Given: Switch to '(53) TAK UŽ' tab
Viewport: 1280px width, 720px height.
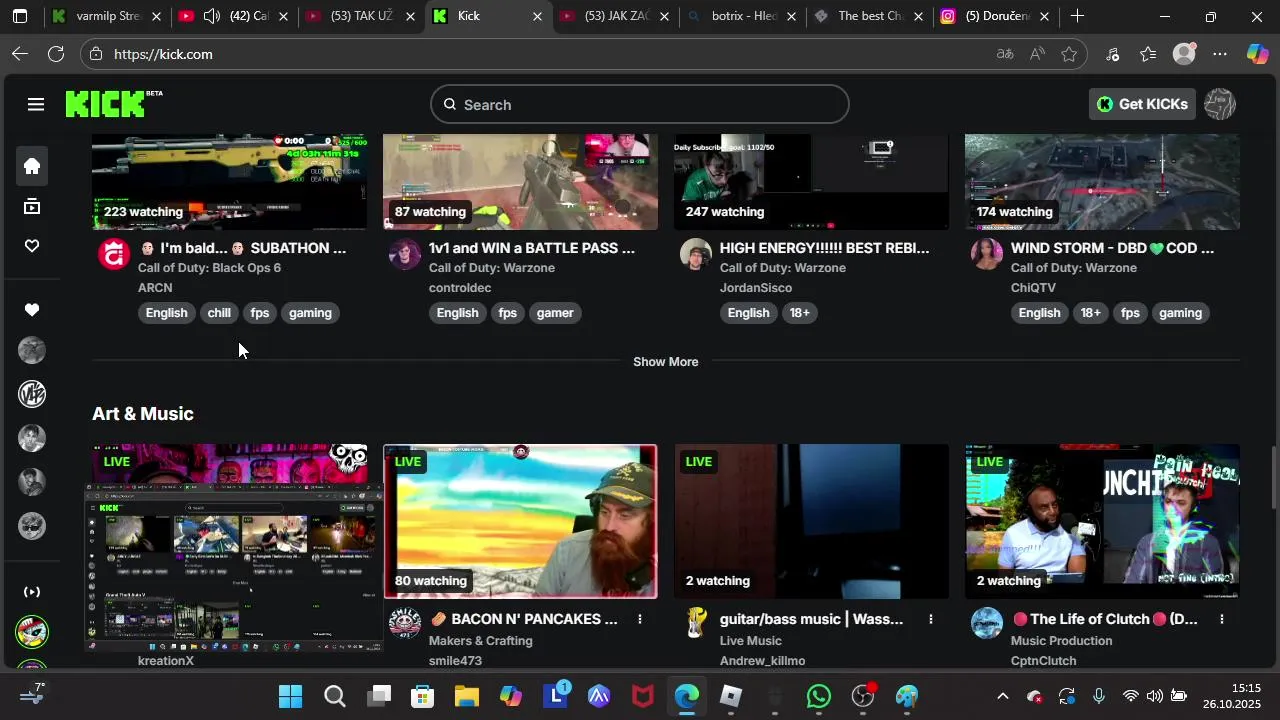Looking at the screenshot, I should pos(361,16).
